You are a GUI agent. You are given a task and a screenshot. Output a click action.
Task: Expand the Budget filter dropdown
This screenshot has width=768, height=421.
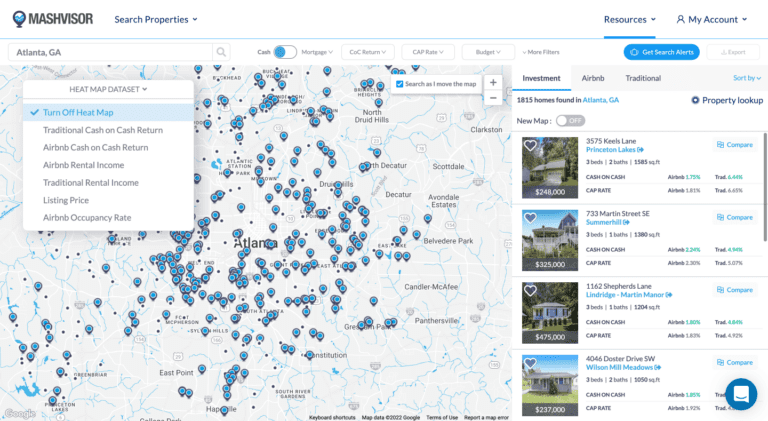coord(488,52)
